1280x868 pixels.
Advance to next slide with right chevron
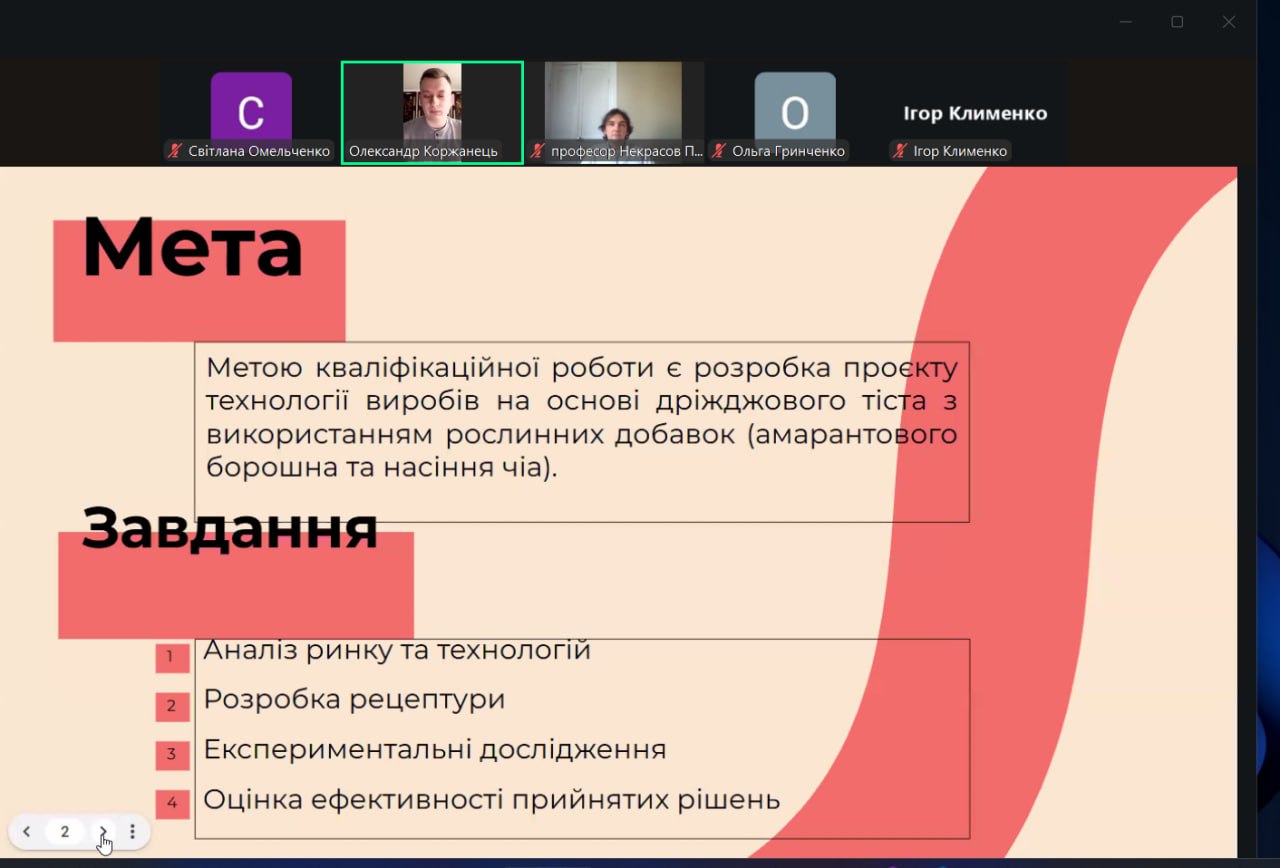pyautogui.click(x=102, y=832)
